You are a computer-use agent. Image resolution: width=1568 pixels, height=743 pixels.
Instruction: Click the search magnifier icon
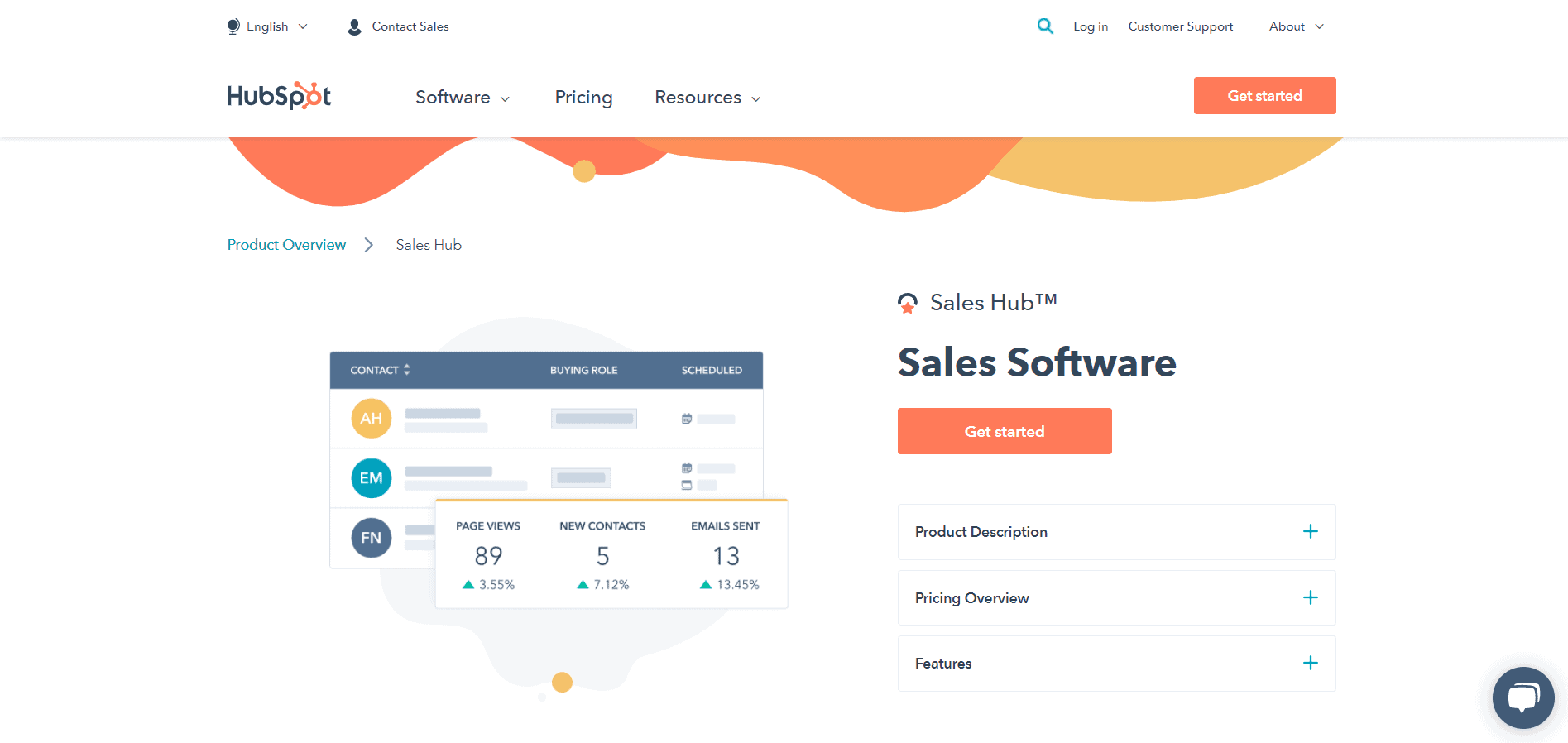1045,26
